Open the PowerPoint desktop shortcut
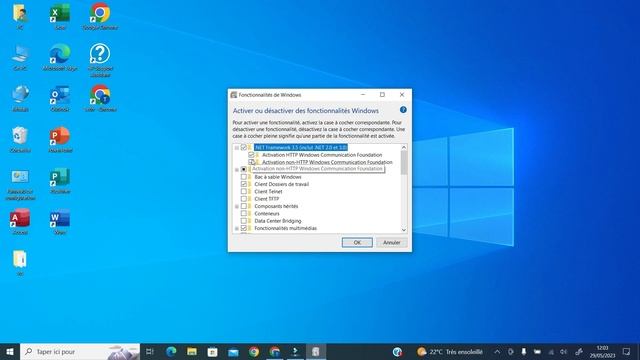Viewport: 640px width, 360px height. 60,140
